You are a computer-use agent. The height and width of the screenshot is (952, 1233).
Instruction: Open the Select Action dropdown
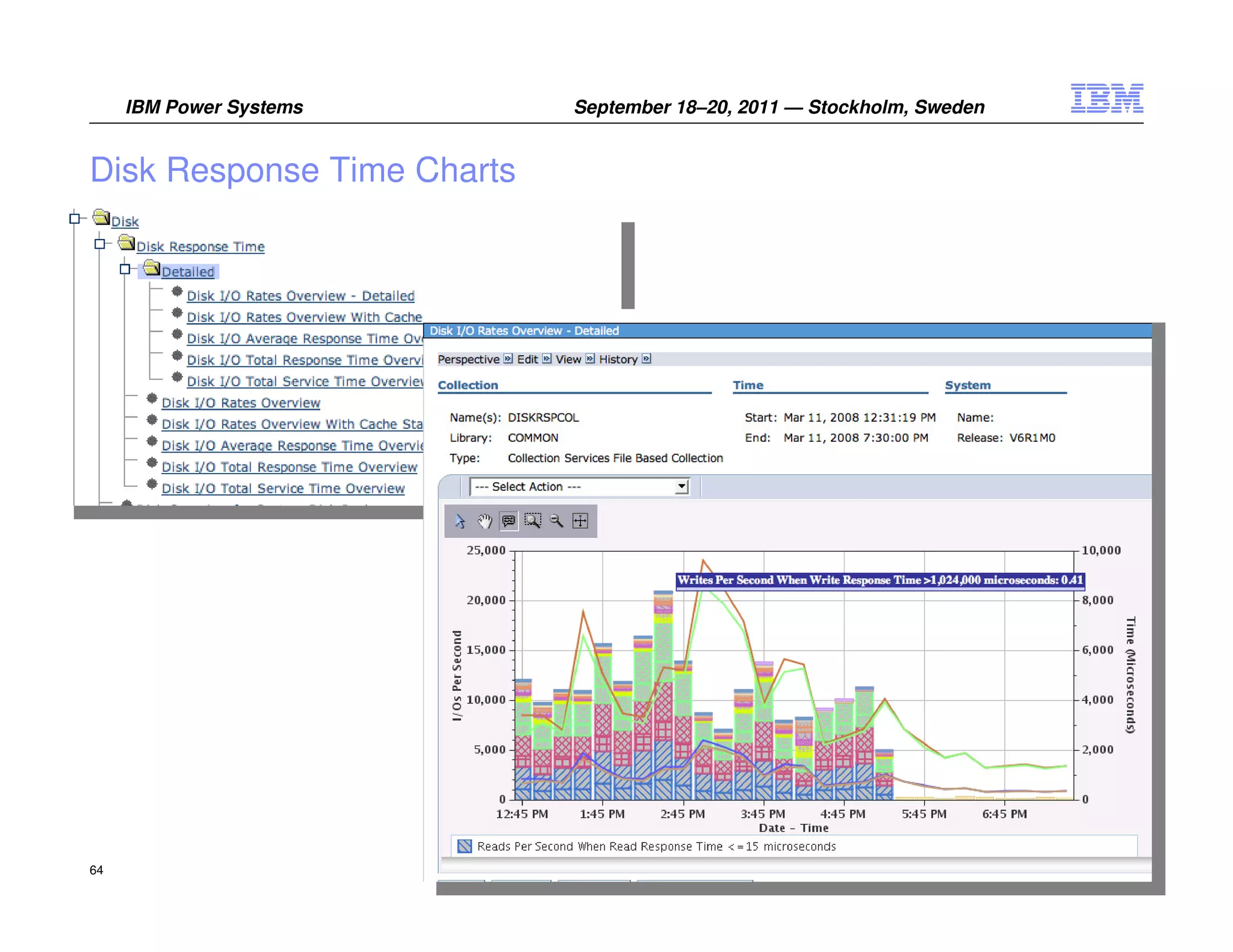(579, 487)
